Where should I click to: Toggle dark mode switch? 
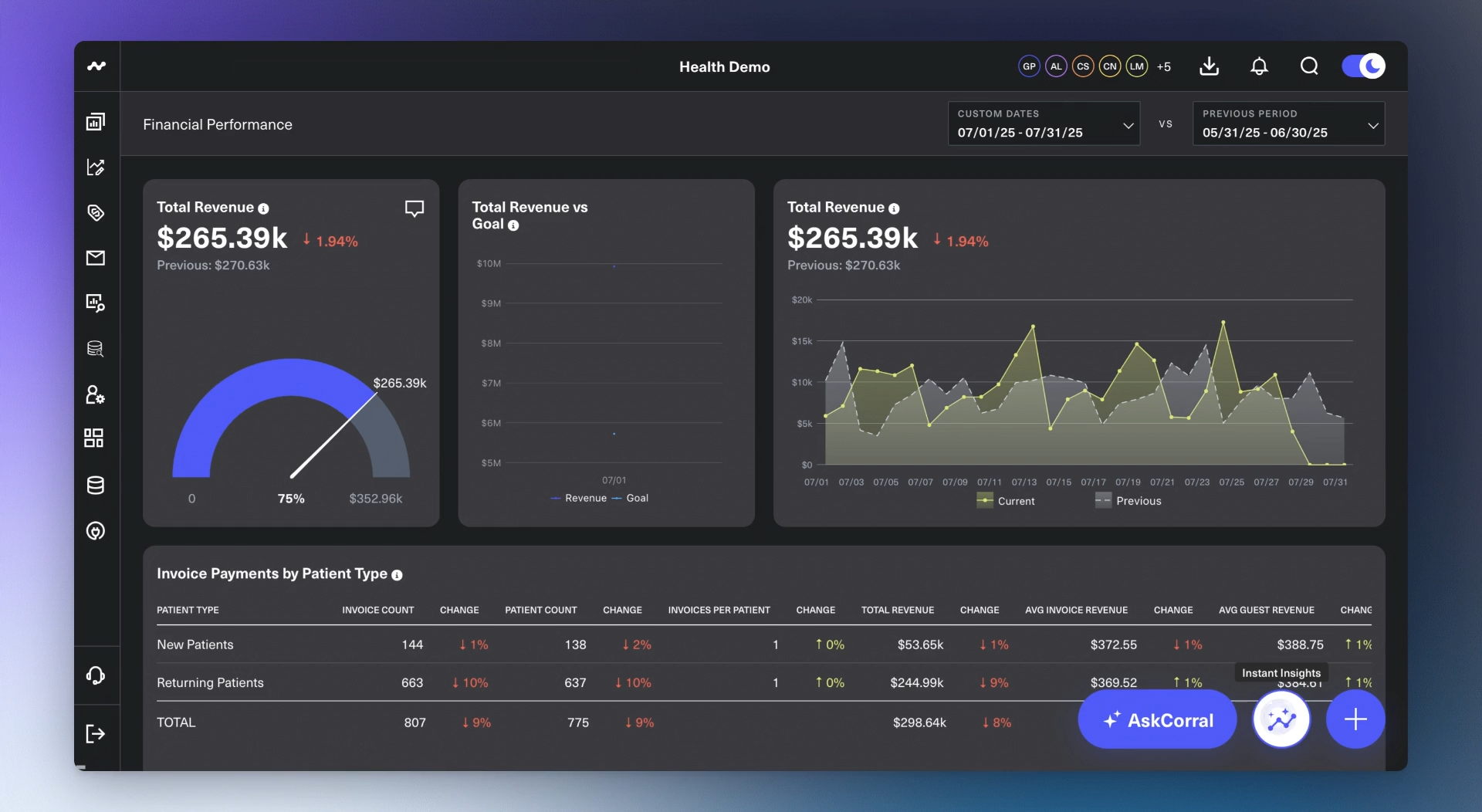point(1363,66)
